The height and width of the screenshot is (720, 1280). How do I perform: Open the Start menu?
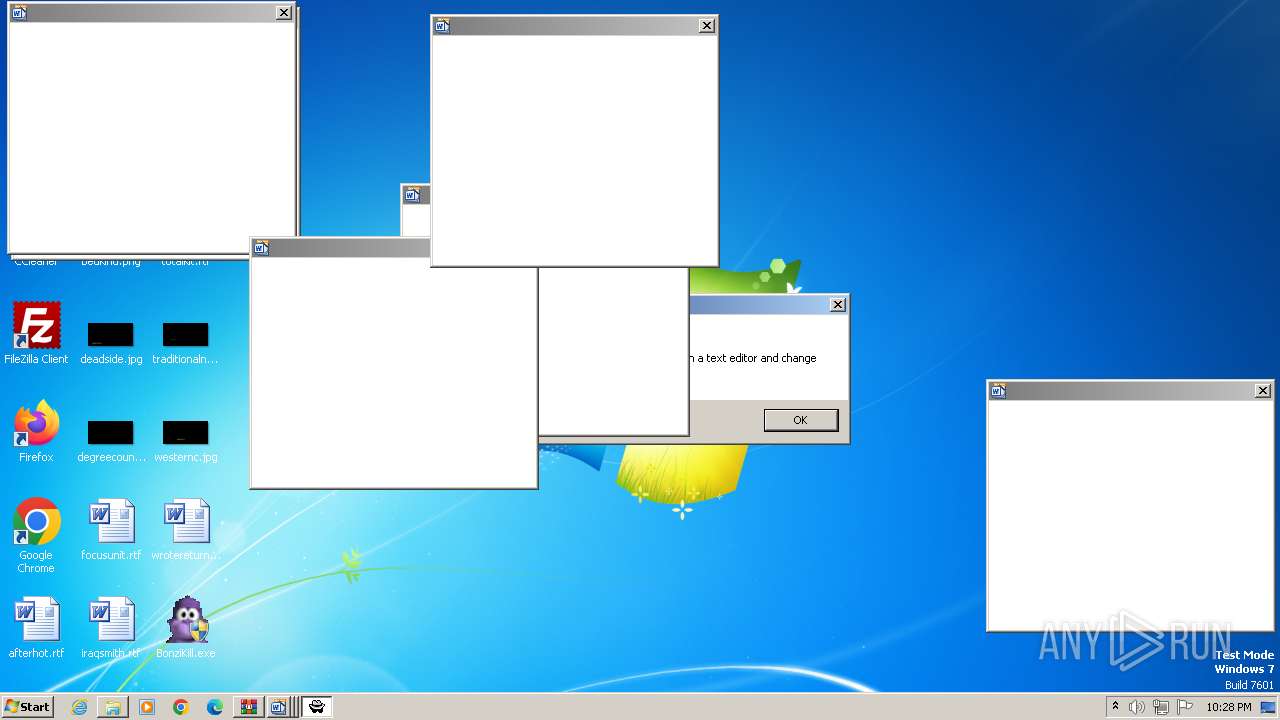click(27, 707)
